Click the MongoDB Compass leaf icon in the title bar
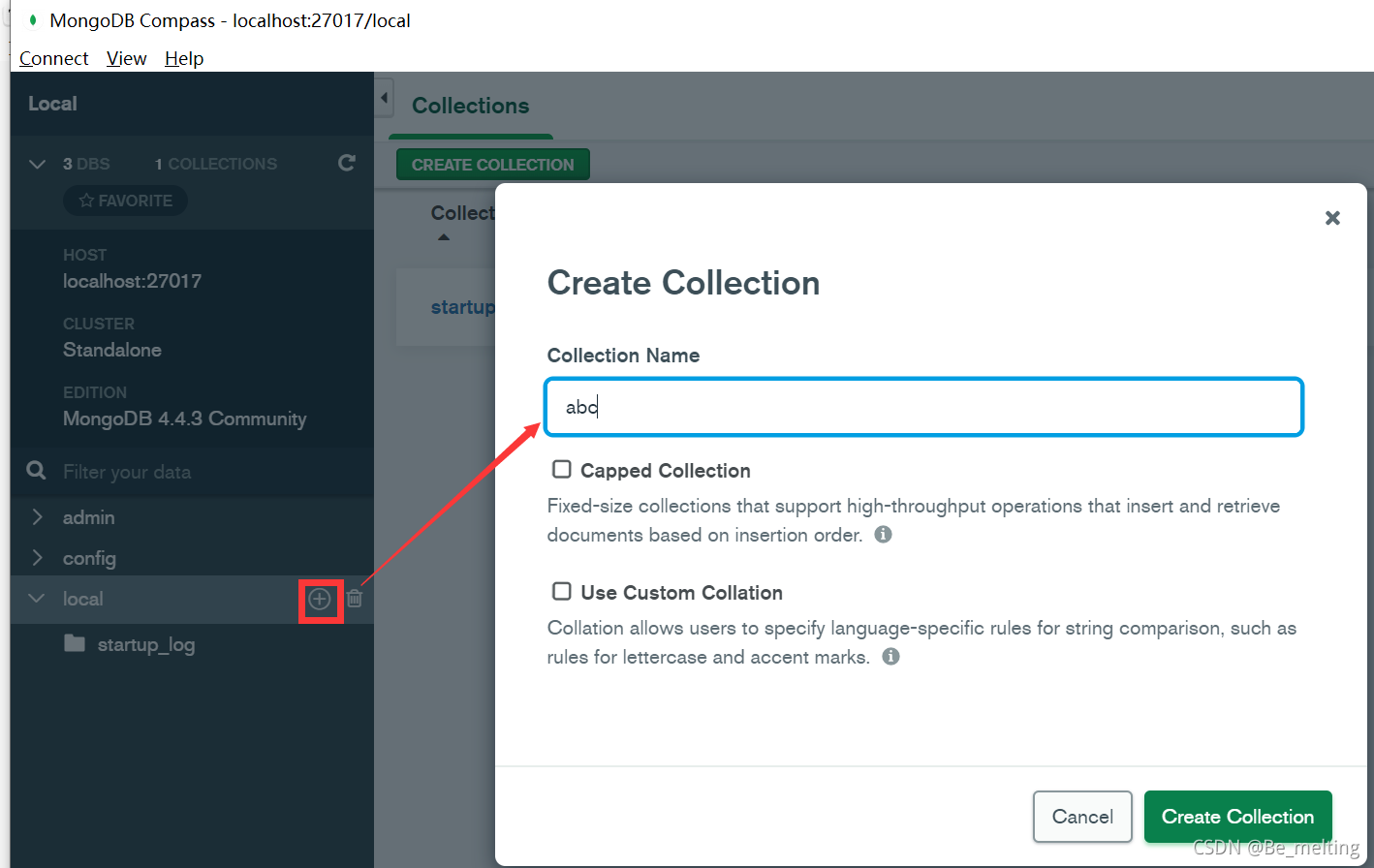This screenshot has height=868, width=1374. click(33, 19)
